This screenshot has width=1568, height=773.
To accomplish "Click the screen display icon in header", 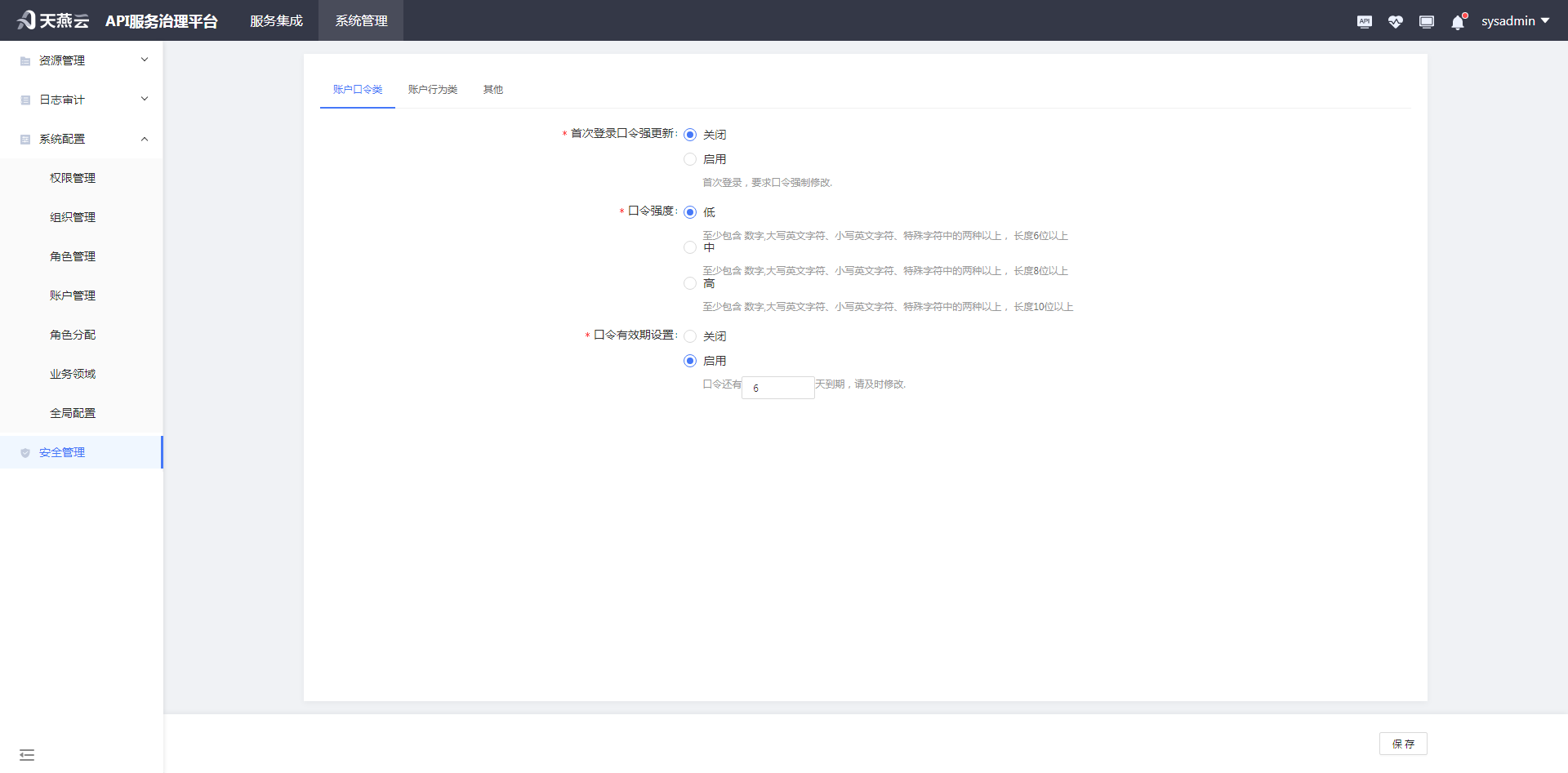I will [x=1426, y=22].
